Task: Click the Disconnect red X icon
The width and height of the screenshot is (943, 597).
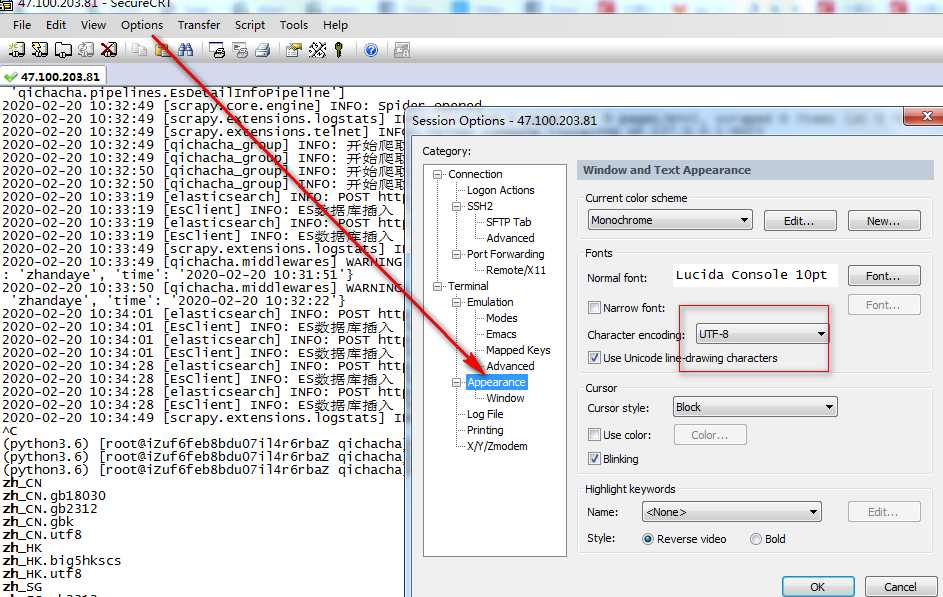Action: point(109,50)
